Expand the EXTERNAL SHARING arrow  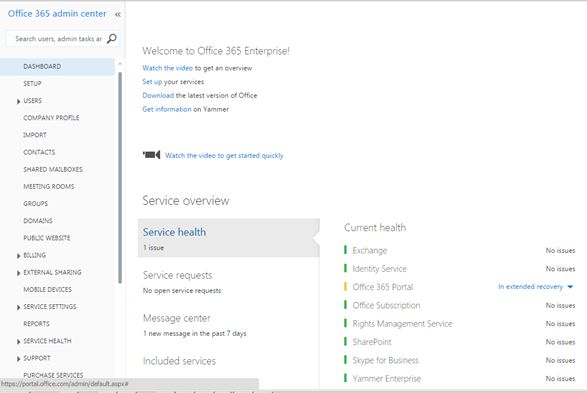point(18,273)
